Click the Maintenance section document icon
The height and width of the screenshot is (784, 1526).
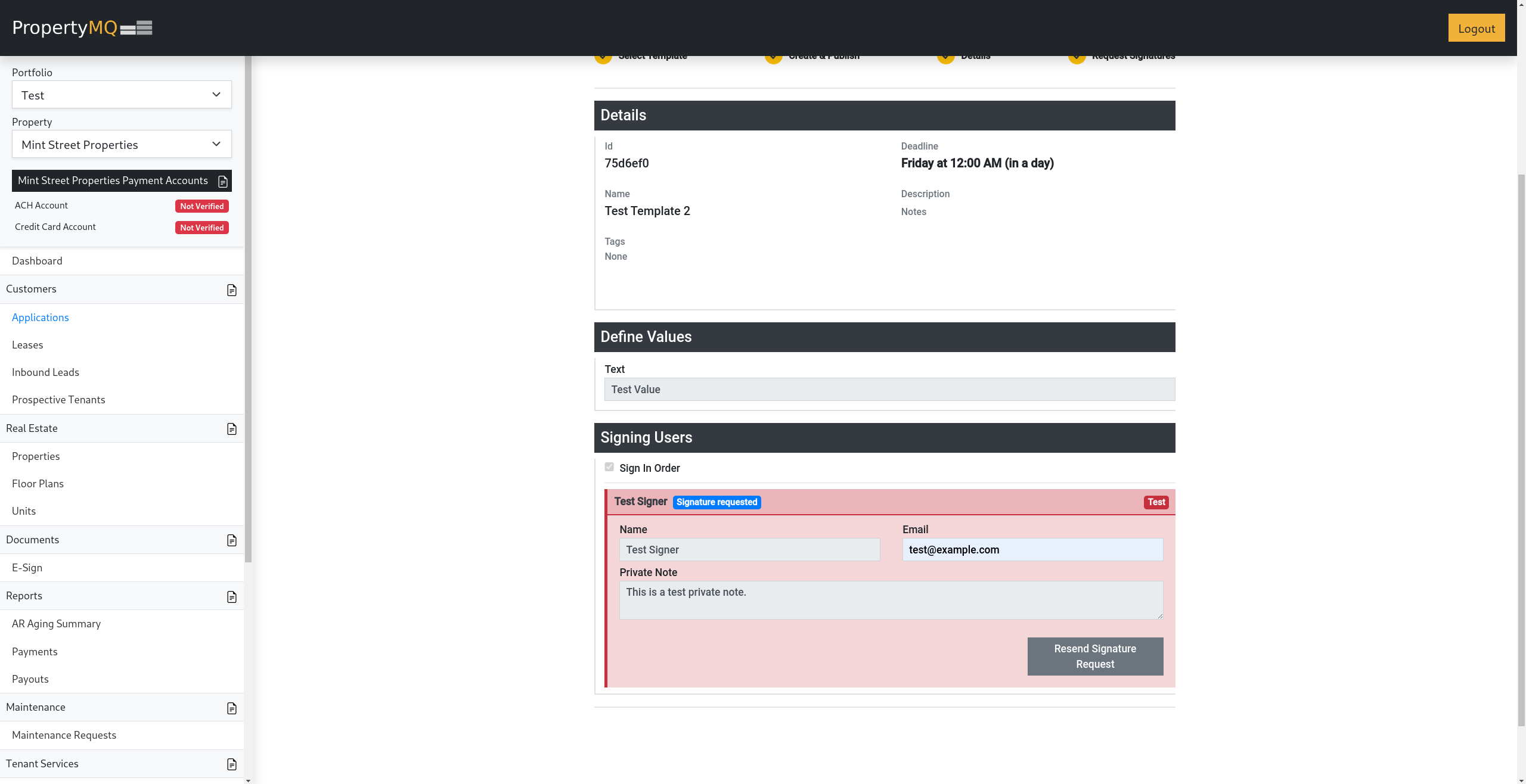pyautogui.click(x=232, y=708)
